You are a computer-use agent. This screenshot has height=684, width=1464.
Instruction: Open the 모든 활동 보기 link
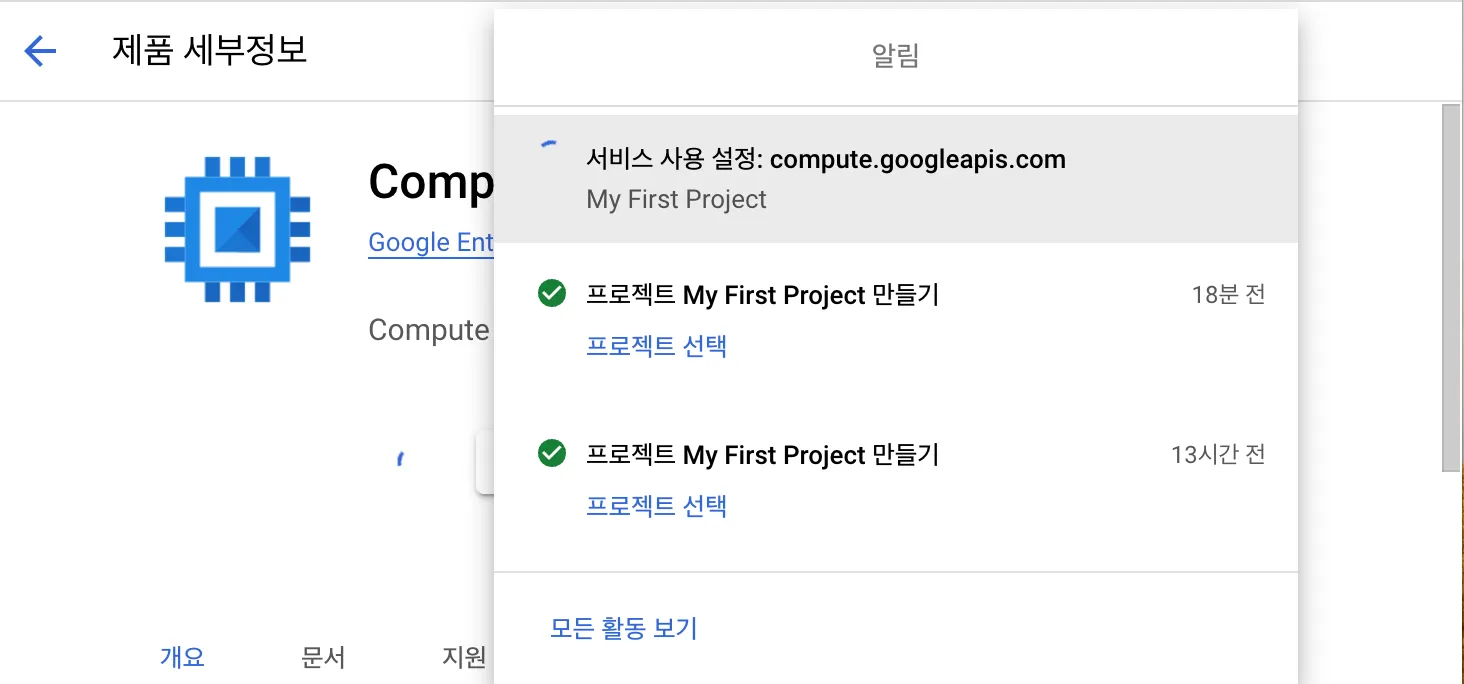[624, 628]
